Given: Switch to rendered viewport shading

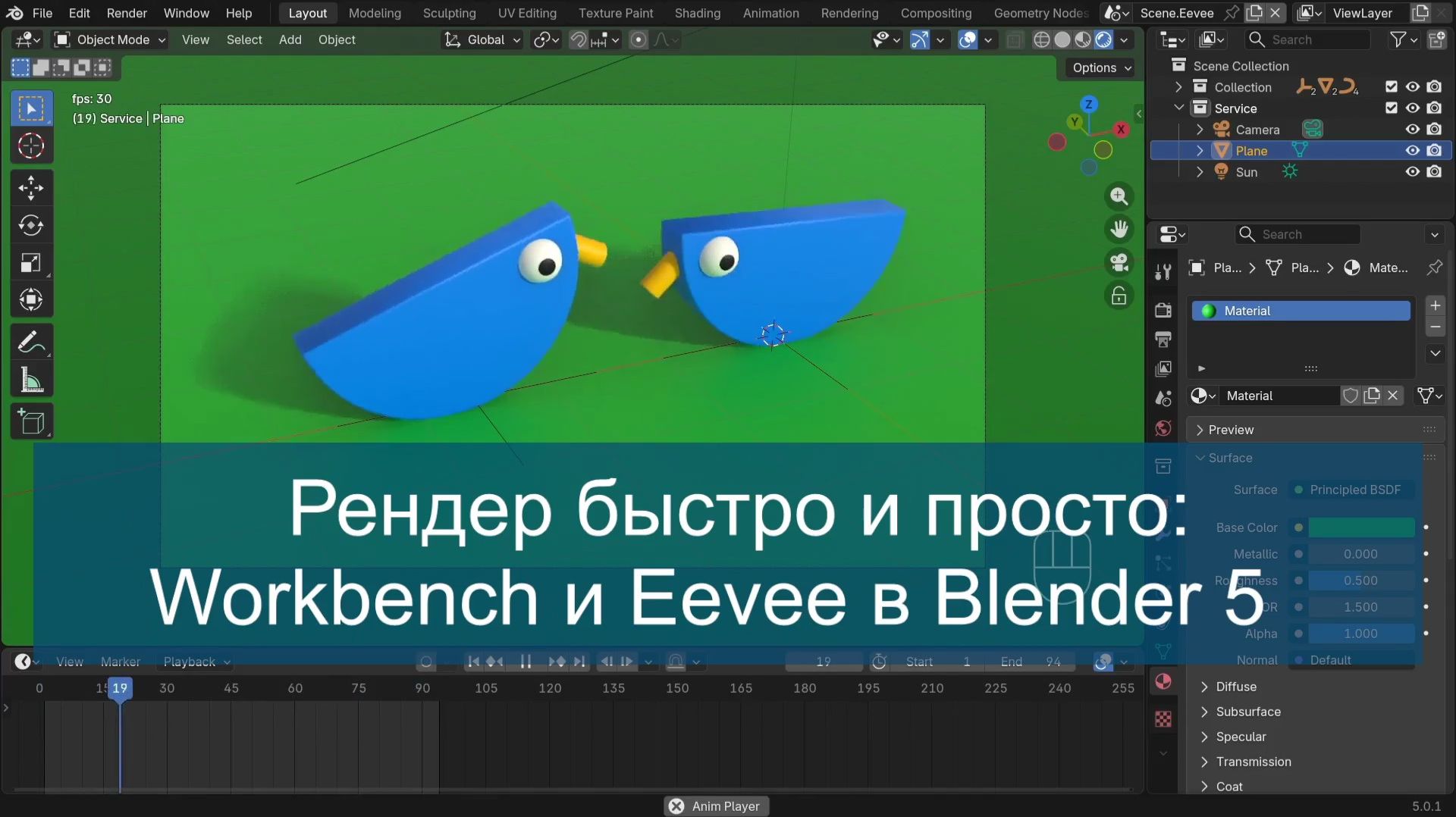Looking at the screenshot, I should point(1103,40).
